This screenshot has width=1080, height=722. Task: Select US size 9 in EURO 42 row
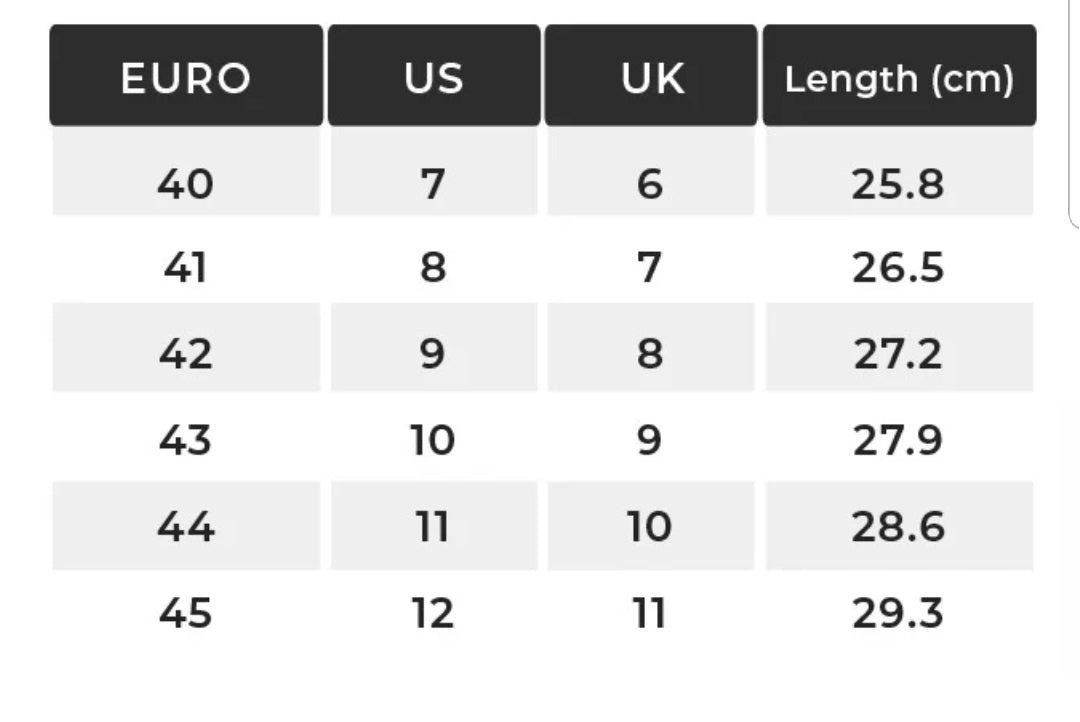tap(433, 353)
